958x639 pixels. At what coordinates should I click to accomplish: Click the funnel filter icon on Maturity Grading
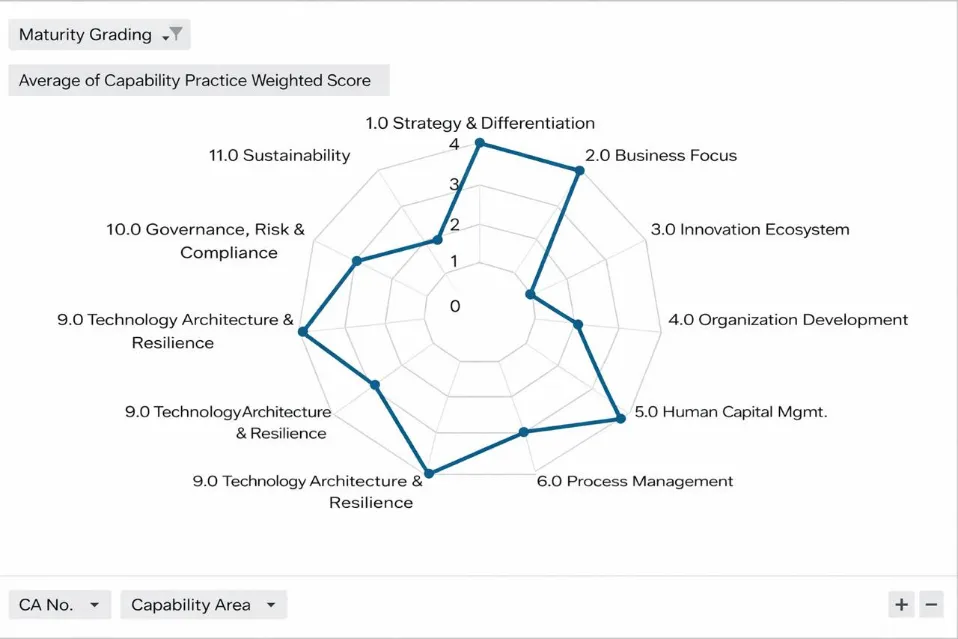[176, 34]
